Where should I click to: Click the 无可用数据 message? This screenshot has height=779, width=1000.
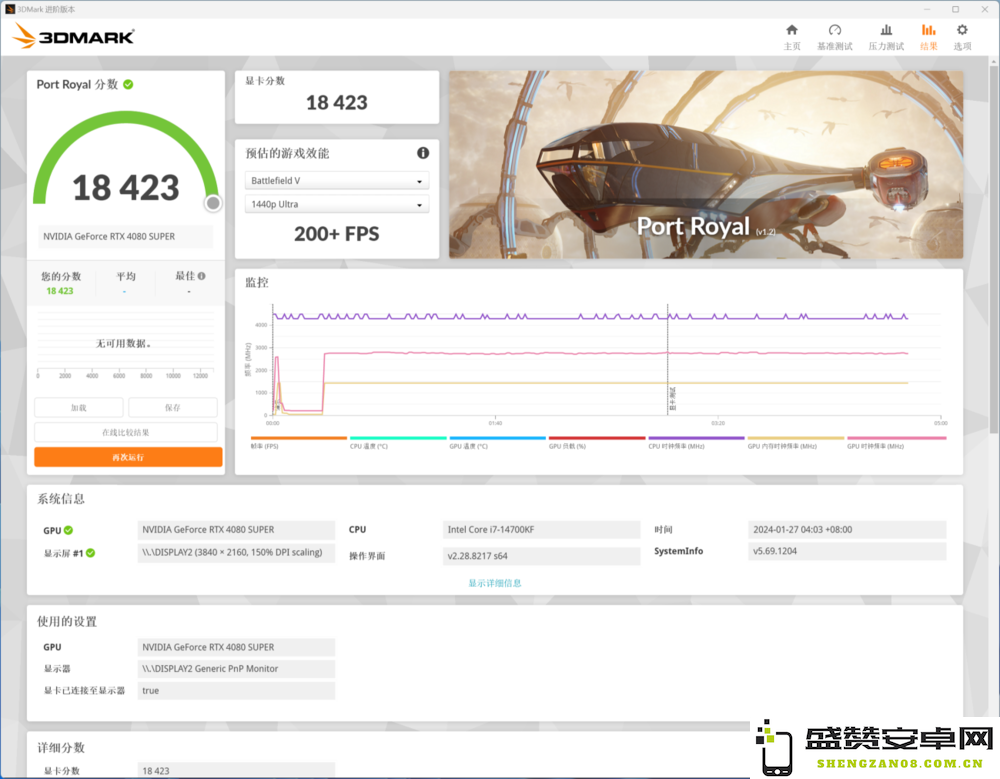point(124,343)
